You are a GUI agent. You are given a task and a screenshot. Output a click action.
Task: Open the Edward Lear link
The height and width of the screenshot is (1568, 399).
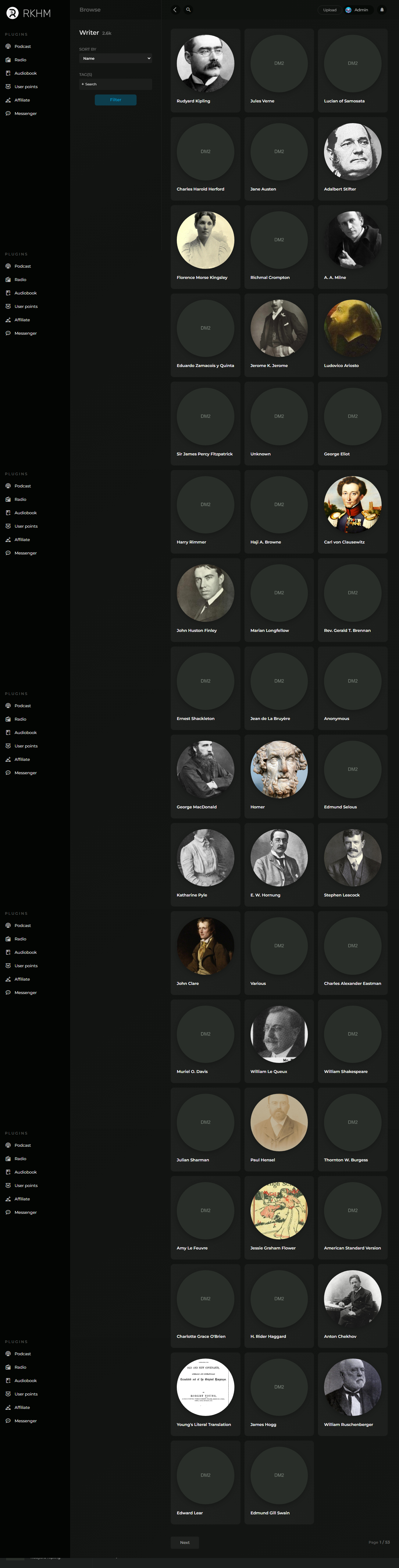point(190,1513)
